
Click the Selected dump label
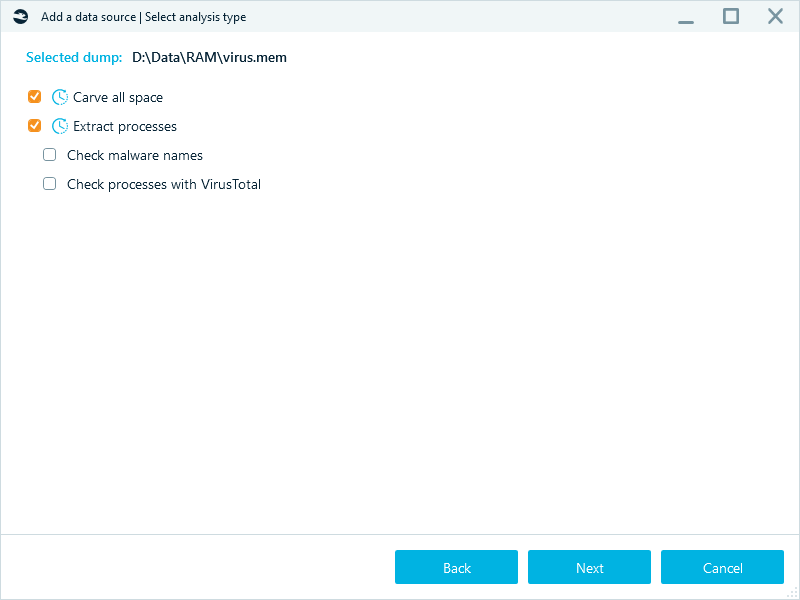pyautogui.click(x=74, y=58)
